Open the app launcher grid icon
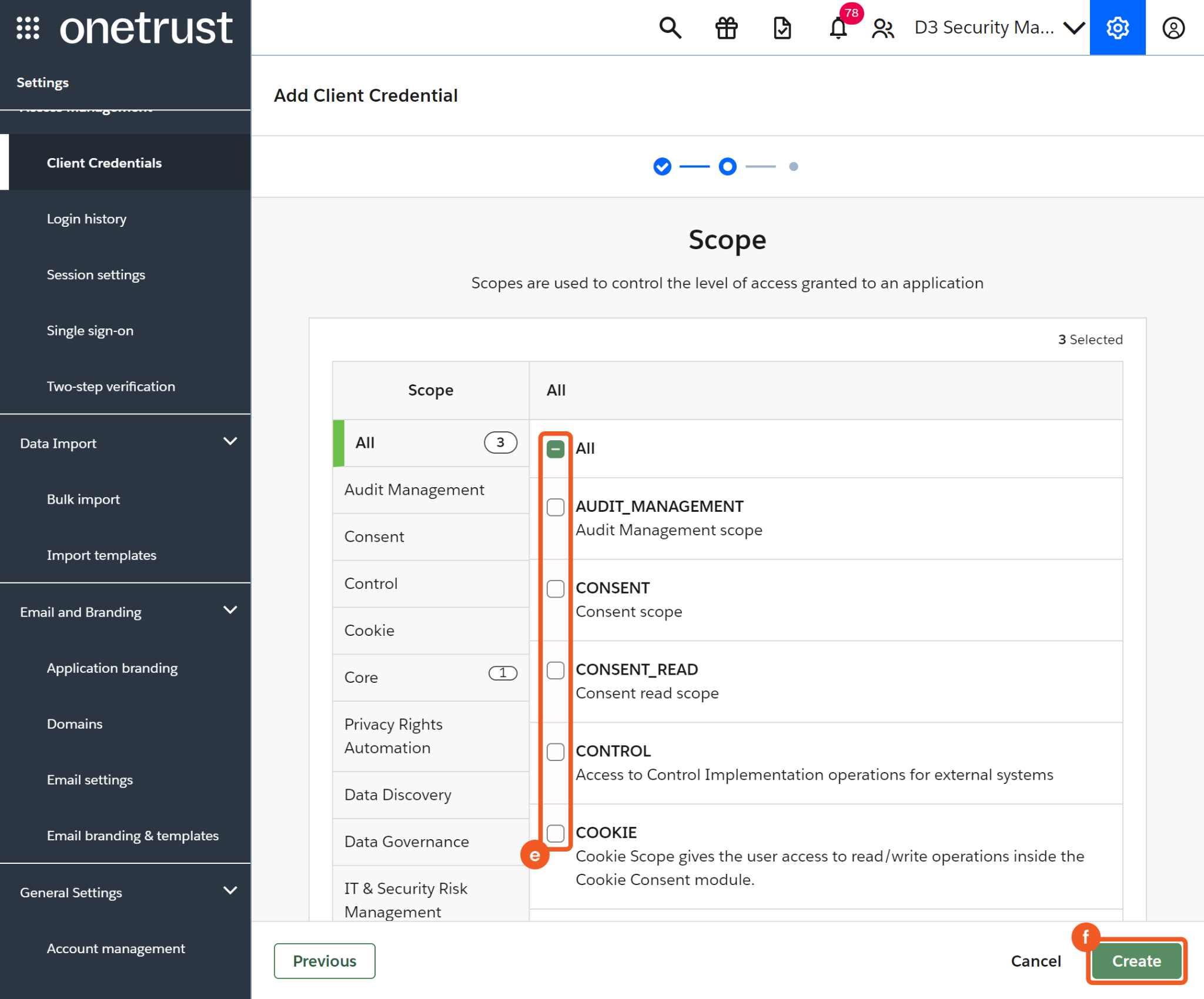 pyautogui.click(x=28, y=28)
